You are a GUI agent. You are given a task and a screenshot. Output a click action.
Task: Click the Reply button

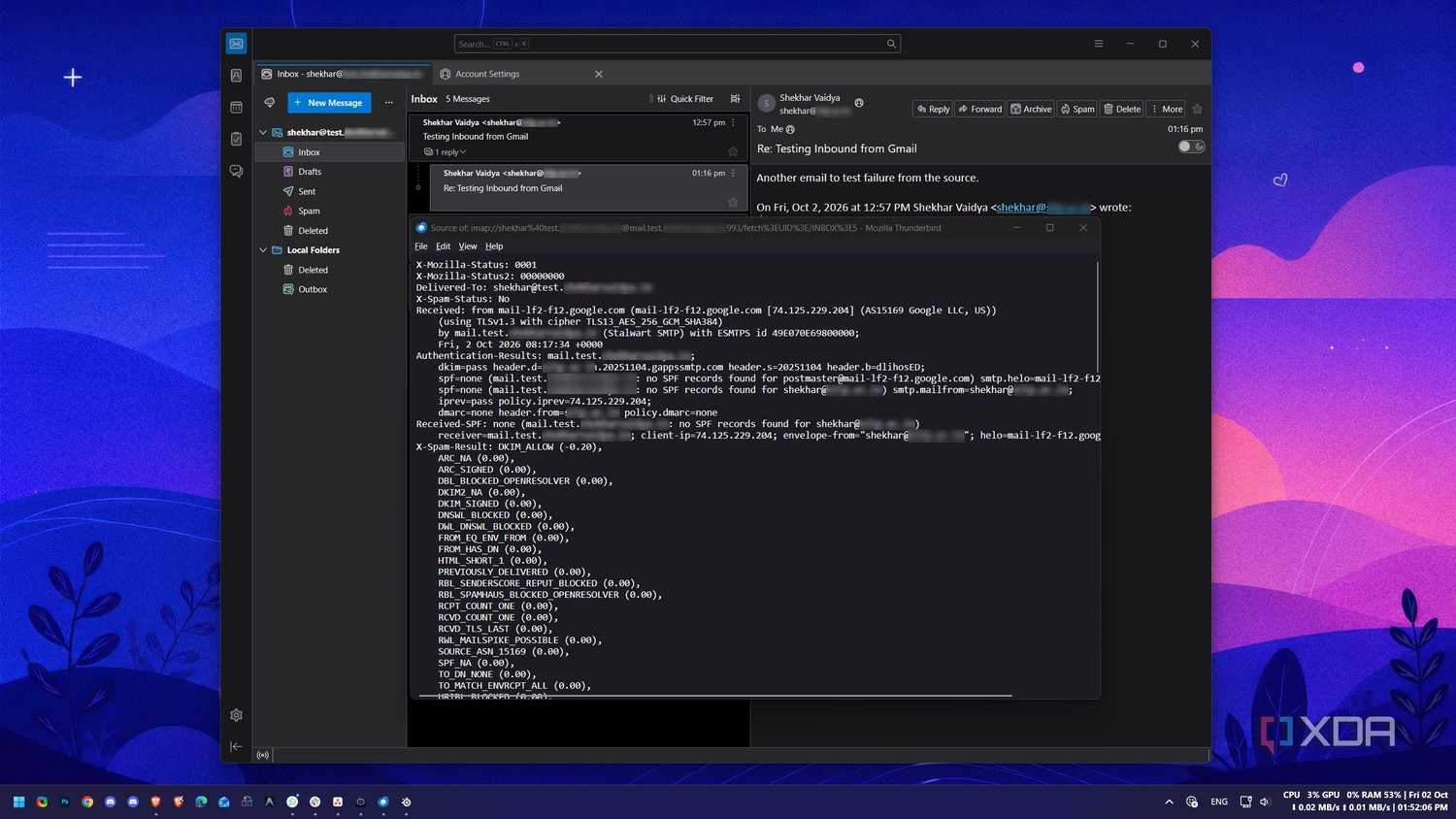pyautogui.click(x=933, y=109)
